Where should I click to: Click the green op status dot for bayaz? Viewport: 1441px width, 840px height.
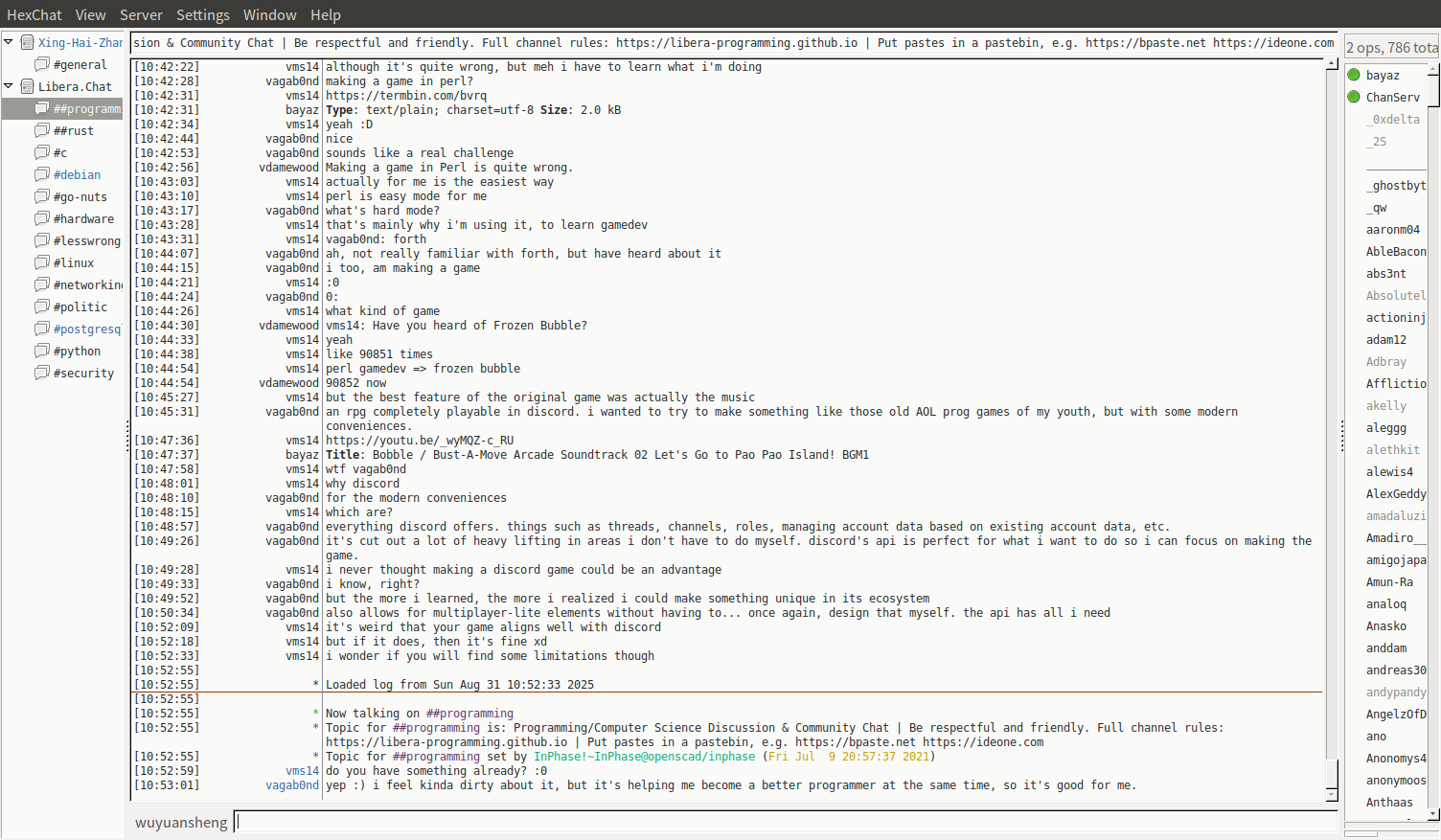coord(1354,75)
